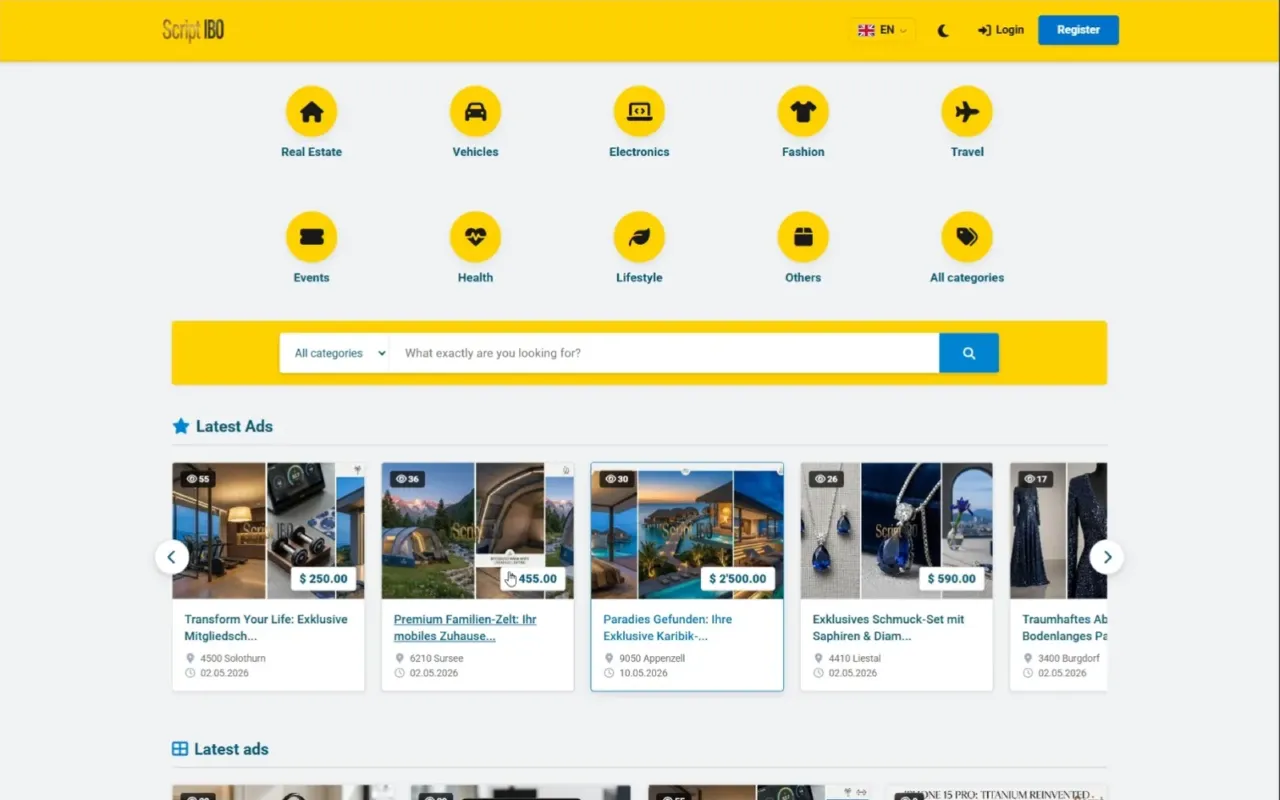Viewport: 1280px width, 800px height.
Task: Click the '3400 Burgdorf' location text
Action: 1071,658
